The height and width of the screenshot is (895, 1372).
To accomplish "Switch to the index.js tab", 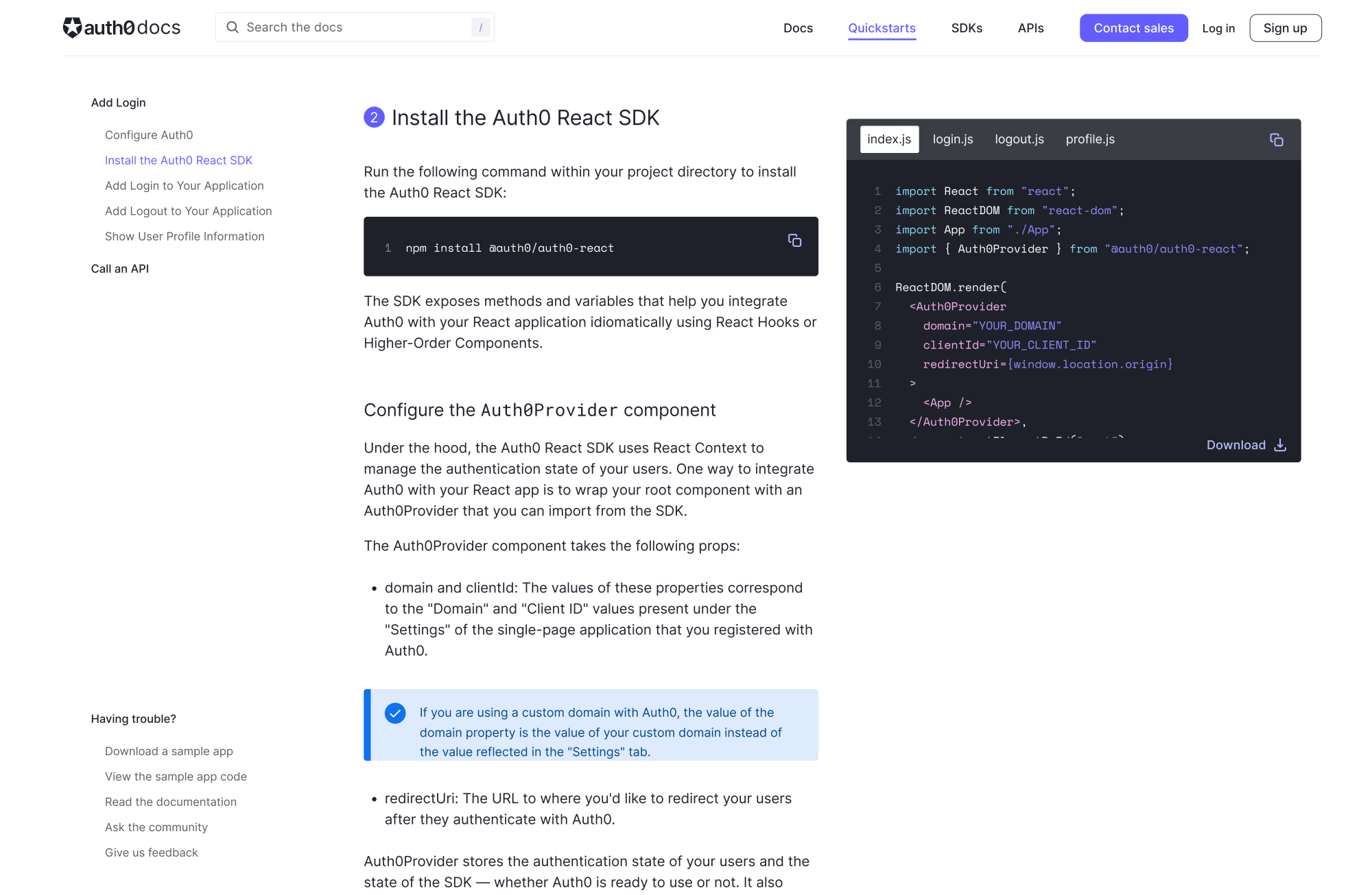I will coord(889,139).
